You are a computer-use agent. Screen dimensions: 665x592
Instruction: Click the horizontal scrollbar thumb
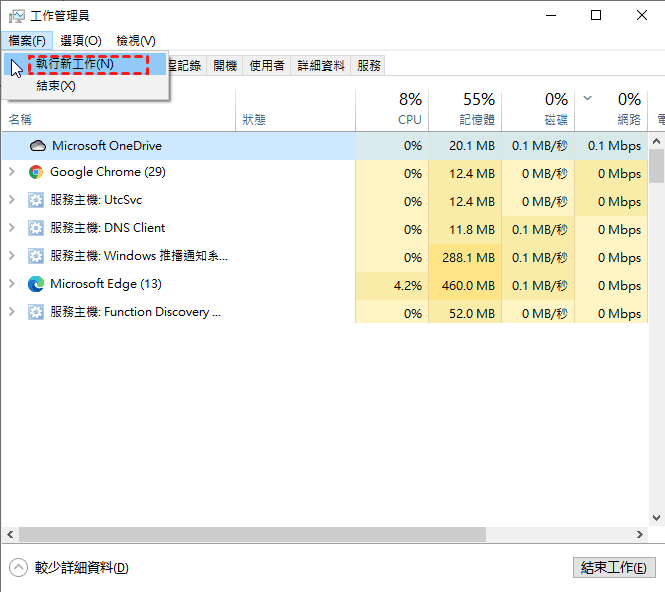coord(252,534)
